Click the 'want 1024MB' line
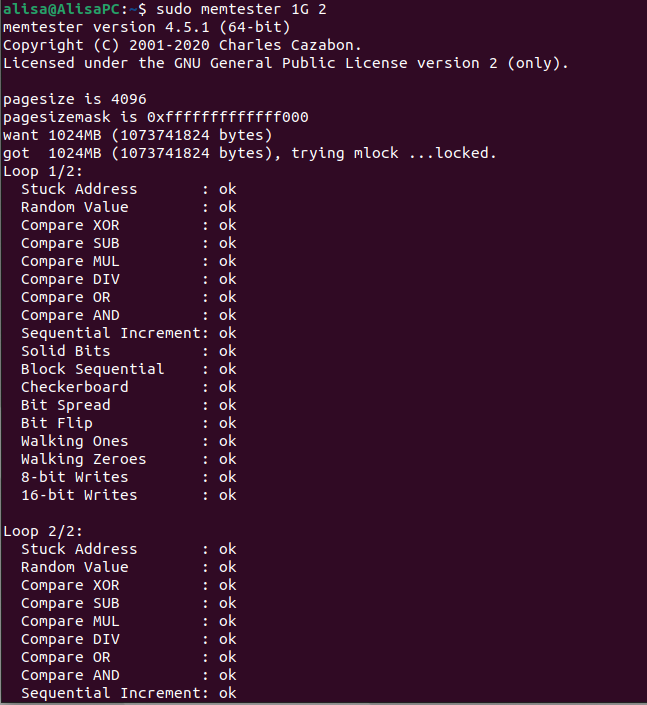 tap(138, 135)
